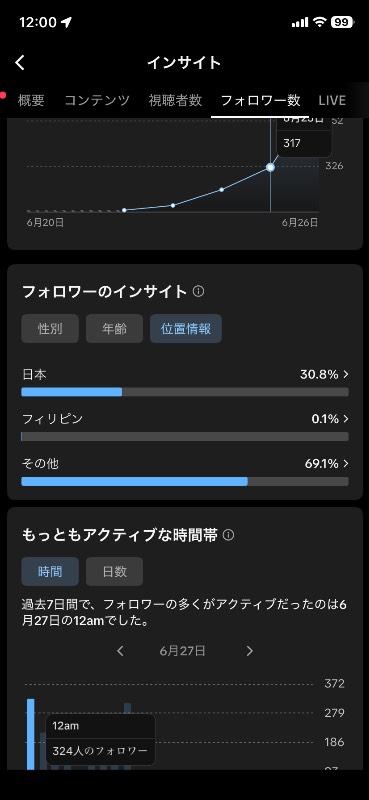Select the 時間 button

tap(50, 571)
